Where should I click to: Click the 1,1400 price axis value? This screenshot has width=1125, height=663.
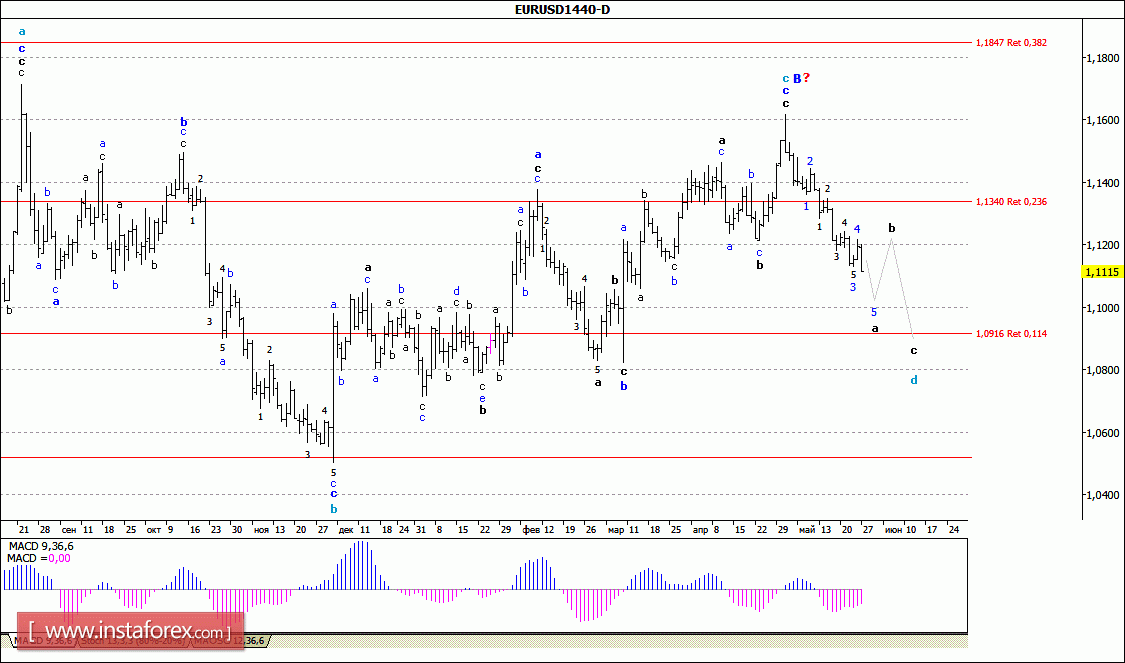1103,183
